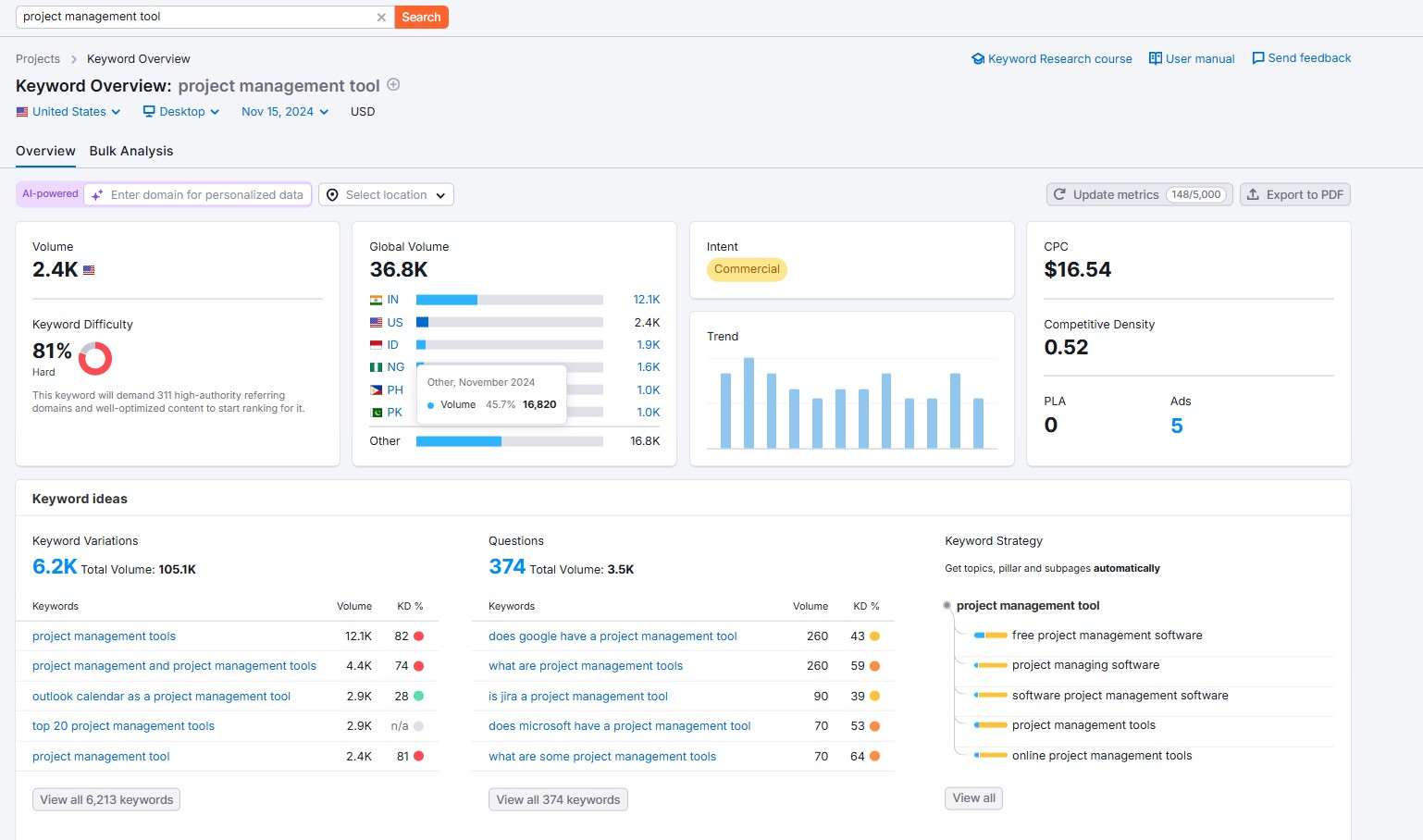1423x840 pixels.
Task: Click the India flag in Global Volume
Action: (x=377, y=300)
